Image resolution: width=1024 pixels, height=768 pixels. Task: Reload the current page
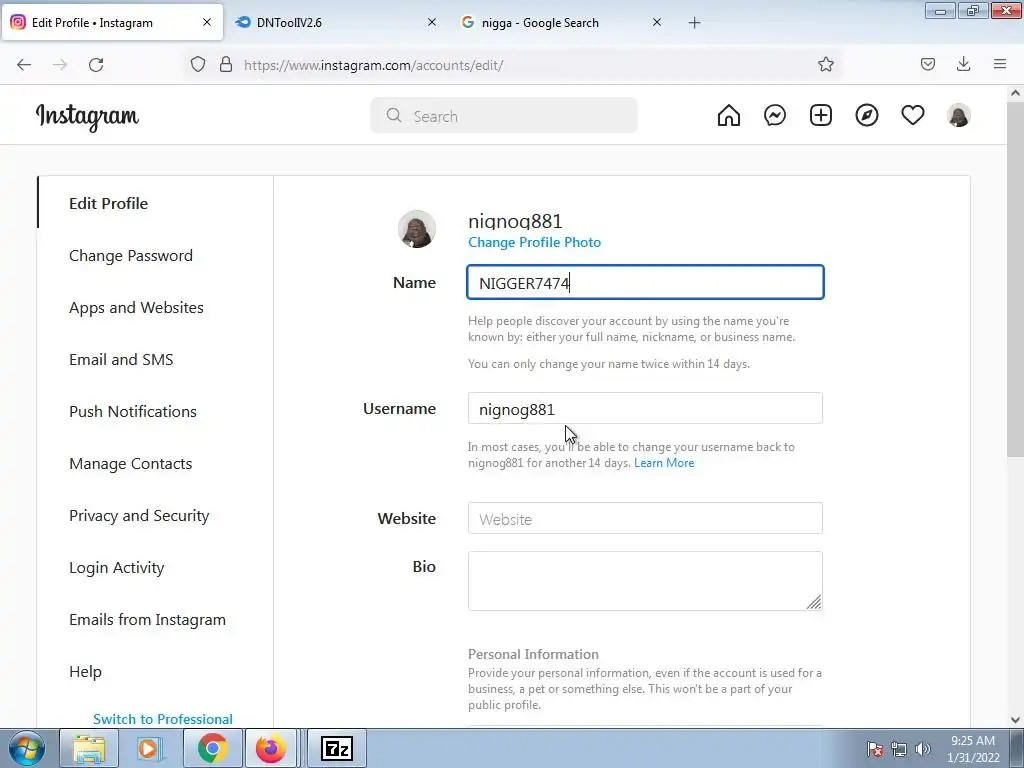pyautogui.click(x=96, y=65)
